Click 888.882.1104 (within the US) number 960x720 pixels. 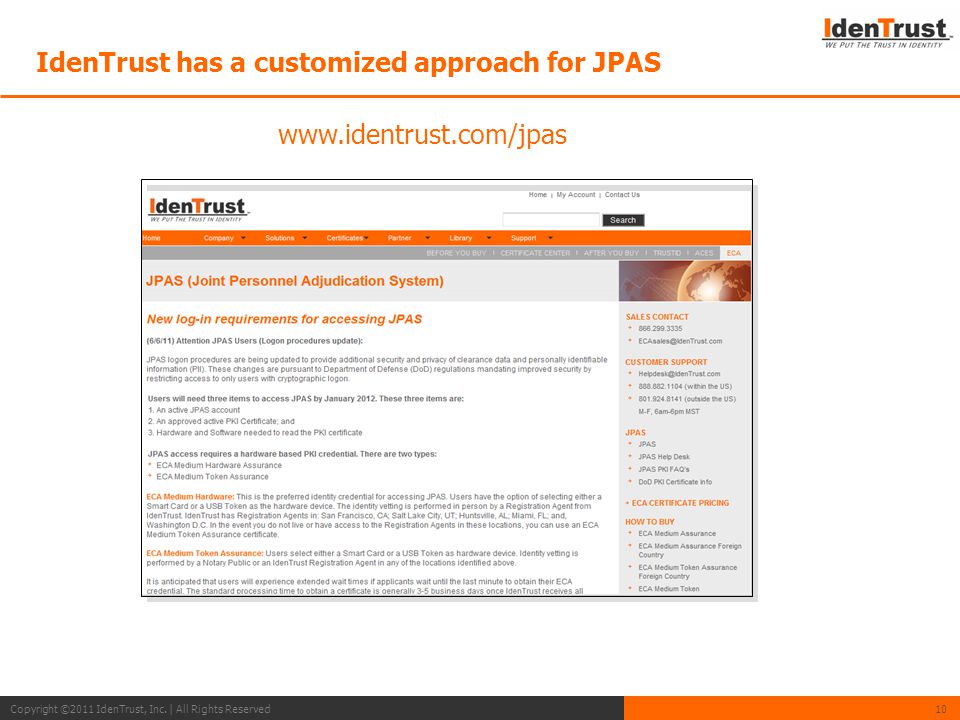(x=684, y=386)
